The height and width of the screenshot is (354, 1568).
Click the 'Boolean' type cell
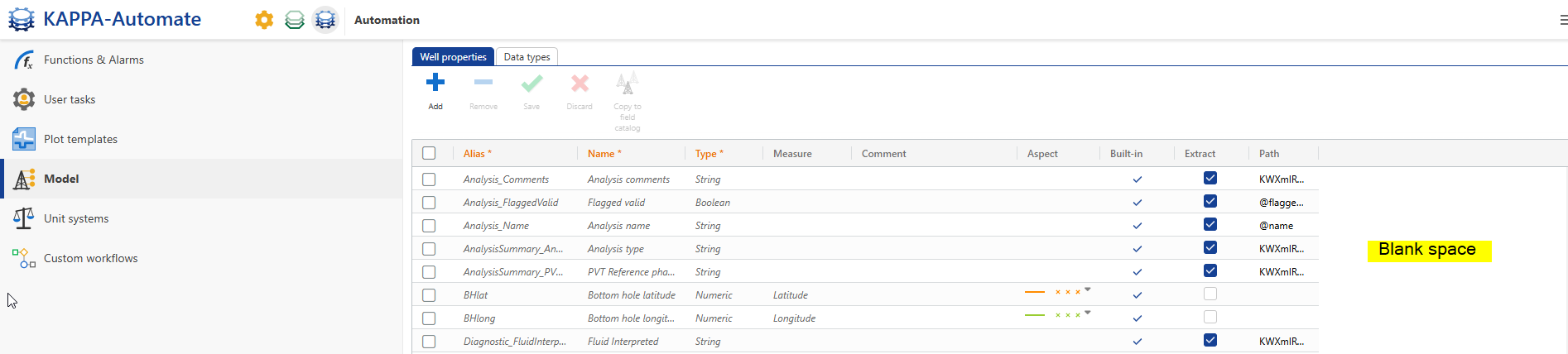pyautogui.click(x=713, y=203)
